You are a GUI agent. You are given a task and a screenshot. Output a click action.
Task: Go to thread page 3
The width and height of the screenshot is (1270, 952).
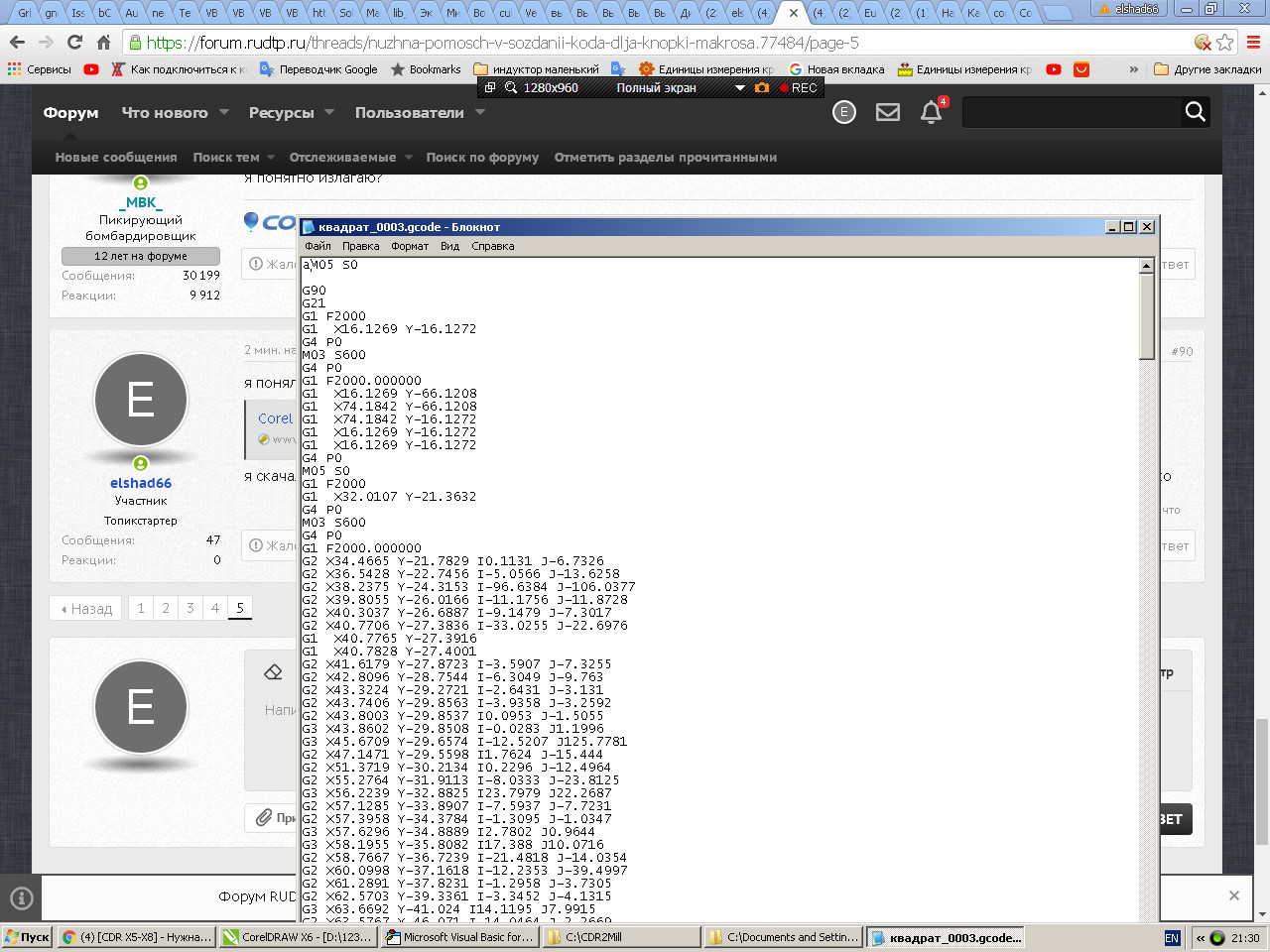pos(190,608)
